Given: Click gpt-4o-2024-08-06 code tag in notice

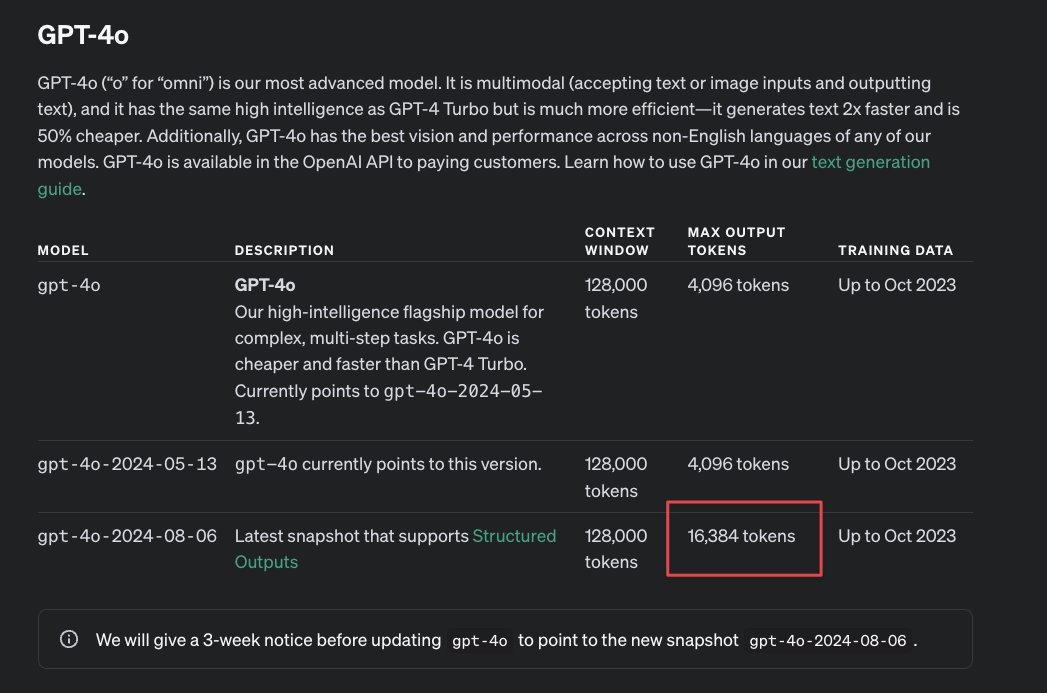Looking at the screenshot, I should click(827, 640).
